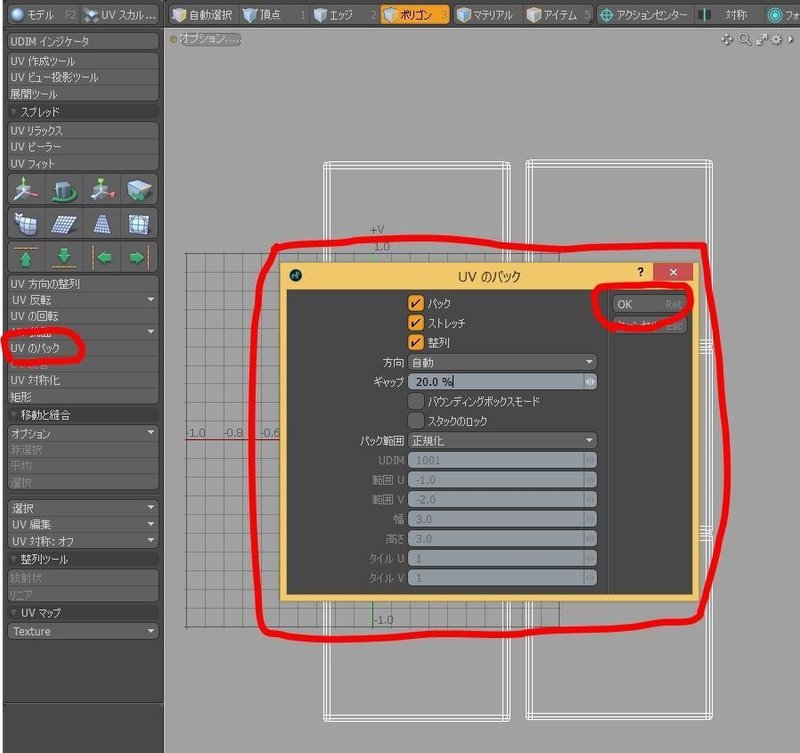This screenshot has width=800, height=753.
Task: Click the viewport pan four-arrow icon
Action: coord(727,39)
